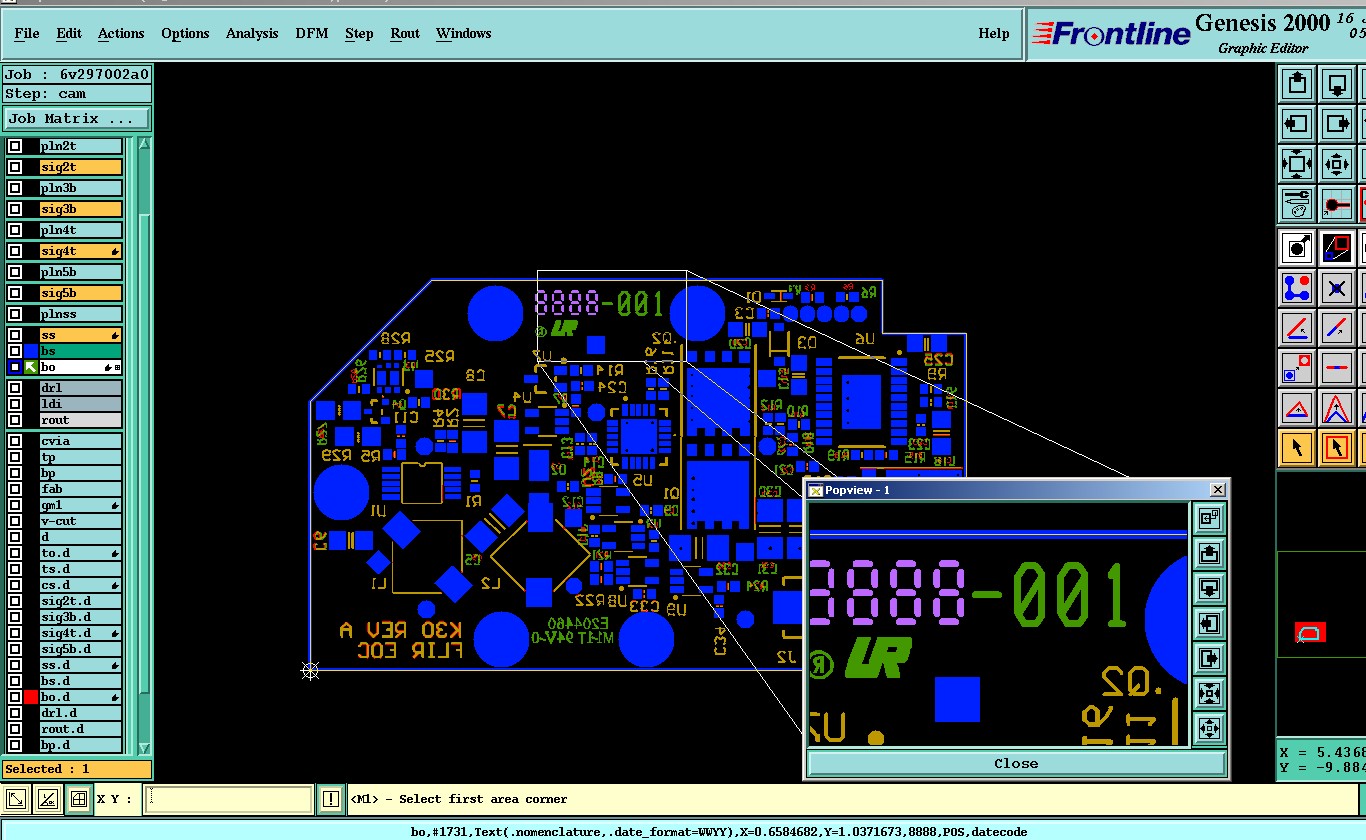Select the diagonal red-blue line icon

[x=1338, y=328]
